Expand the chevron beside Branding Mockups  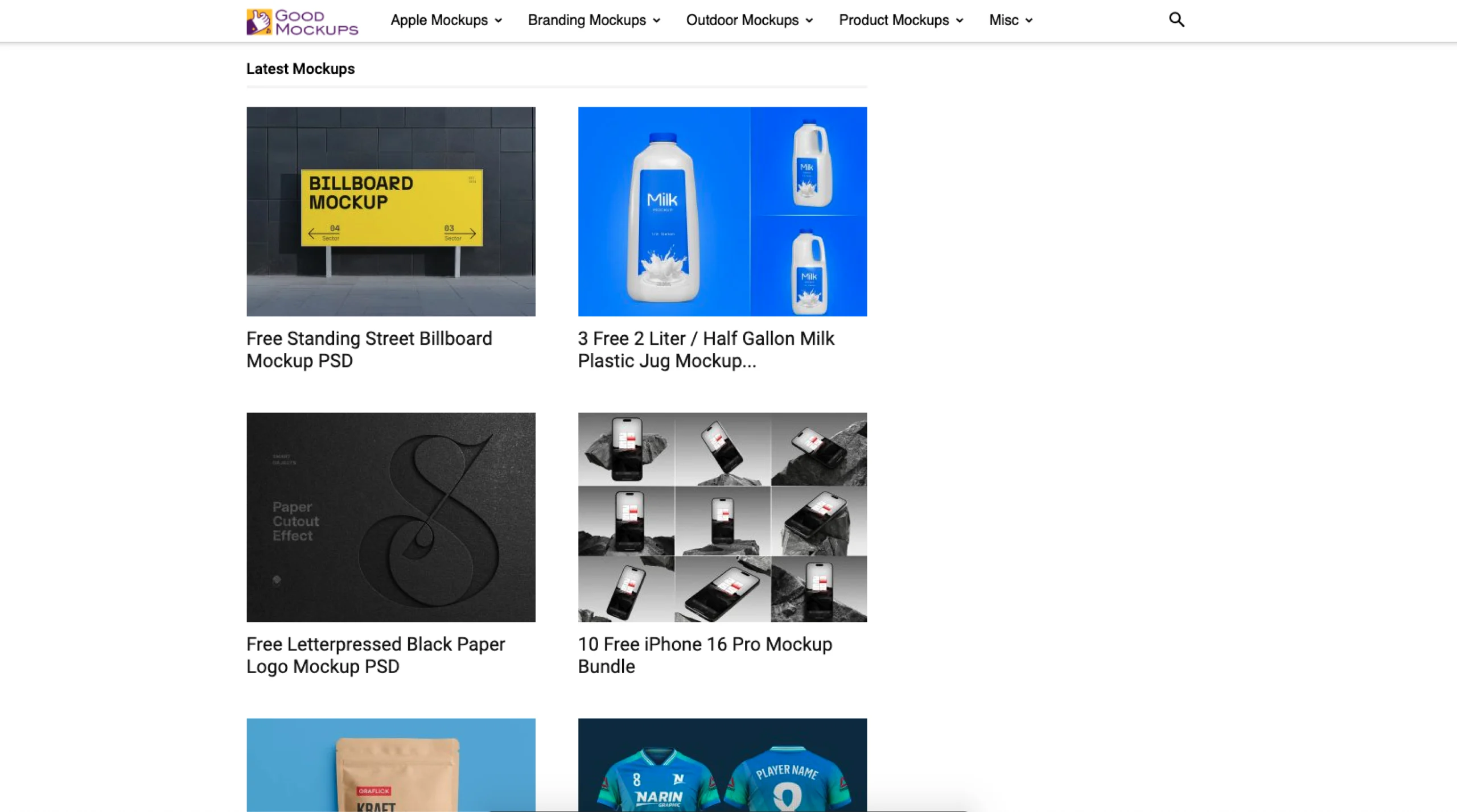656,21
